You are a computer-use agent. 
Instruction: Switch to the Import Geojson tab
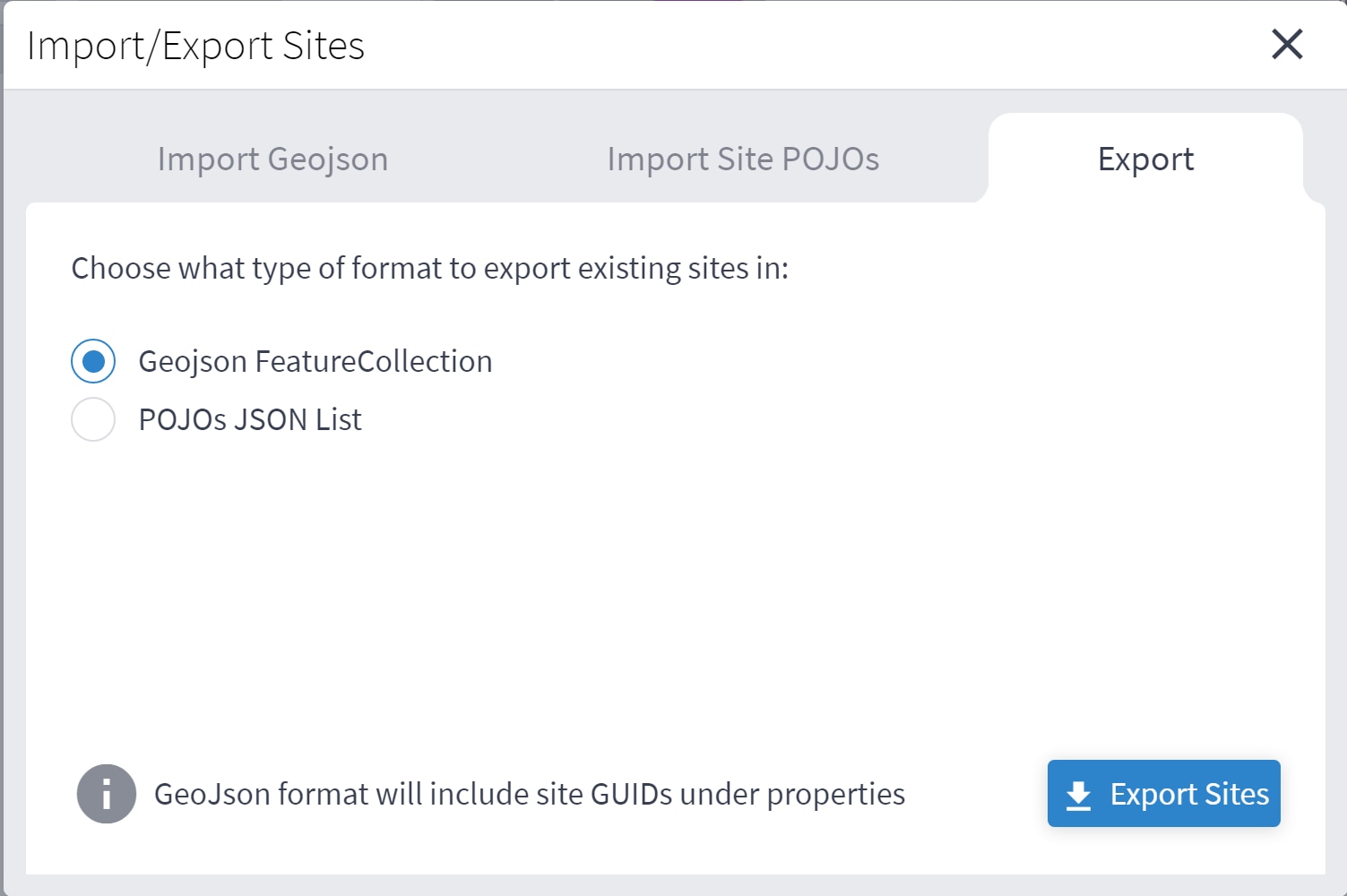pos(272,159)
